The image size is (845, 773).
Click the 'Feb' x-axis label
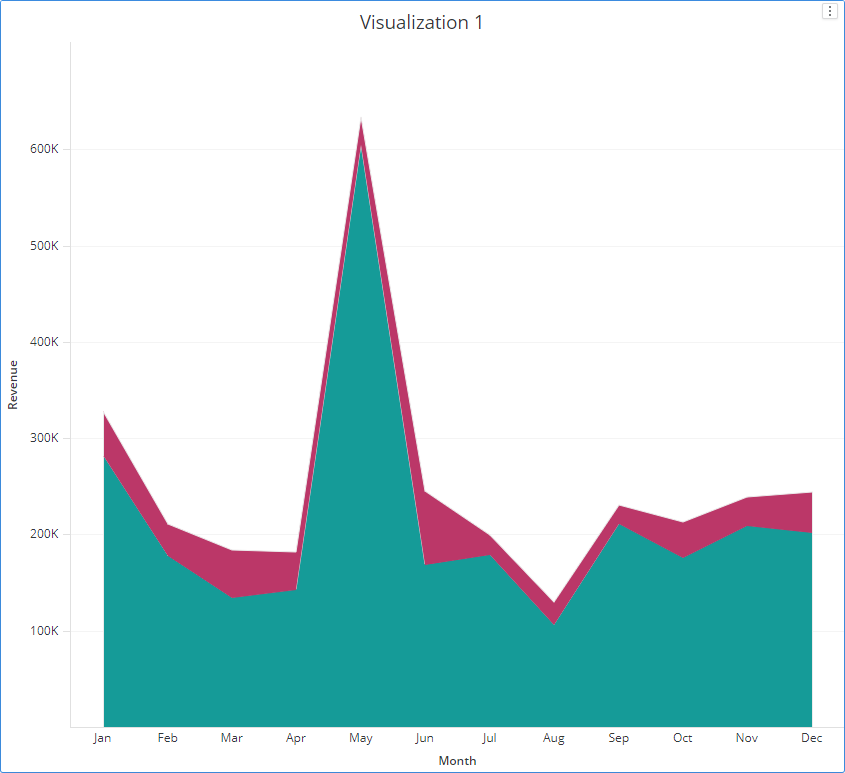pos(167,738)
